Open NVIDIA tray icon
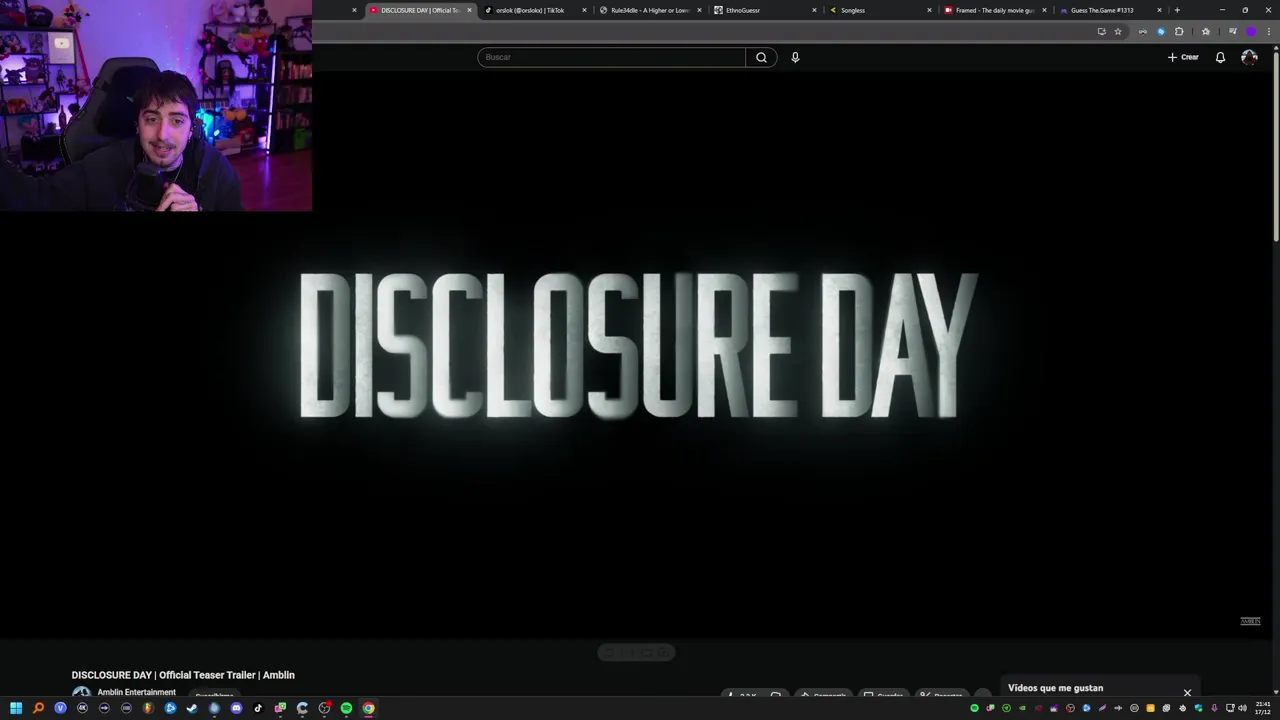1280x720 pixels. tap(1022, 708)
